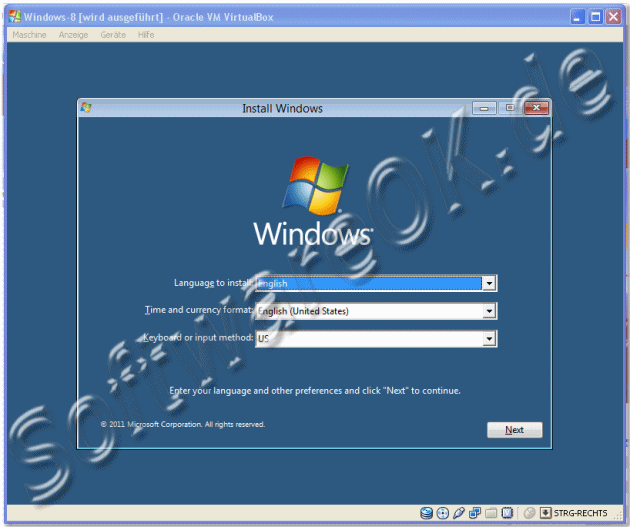This screenshot has height=527, width=630.
Task: Minimize the Install Windows dialog
Action: 484,108
